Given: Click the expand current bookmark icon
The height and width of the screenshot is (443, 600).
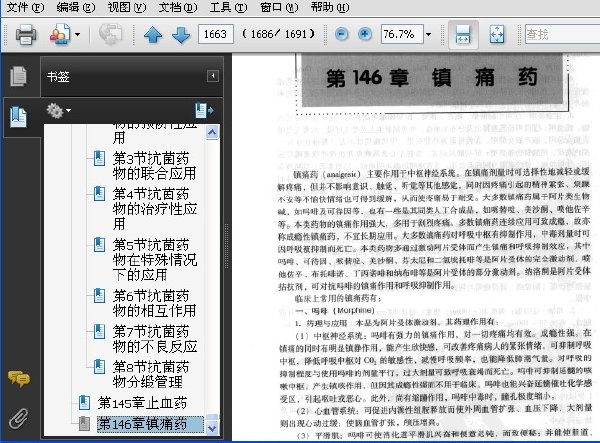Looking at the screenshot, I should click(x=206, y=110).
